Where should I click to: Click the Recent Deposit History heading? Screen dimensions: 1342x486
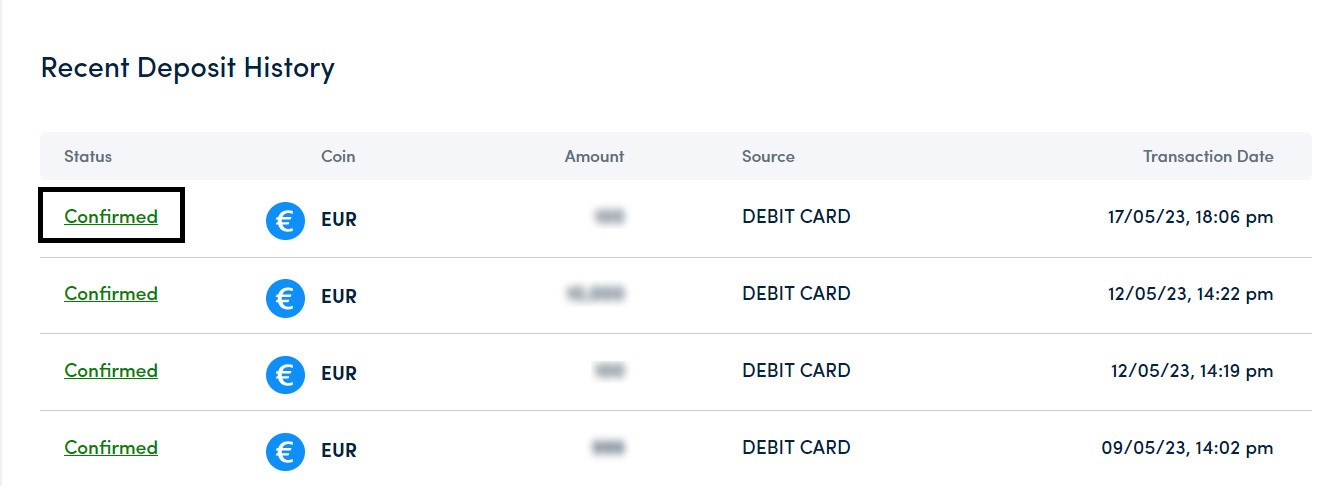point(187,68)
